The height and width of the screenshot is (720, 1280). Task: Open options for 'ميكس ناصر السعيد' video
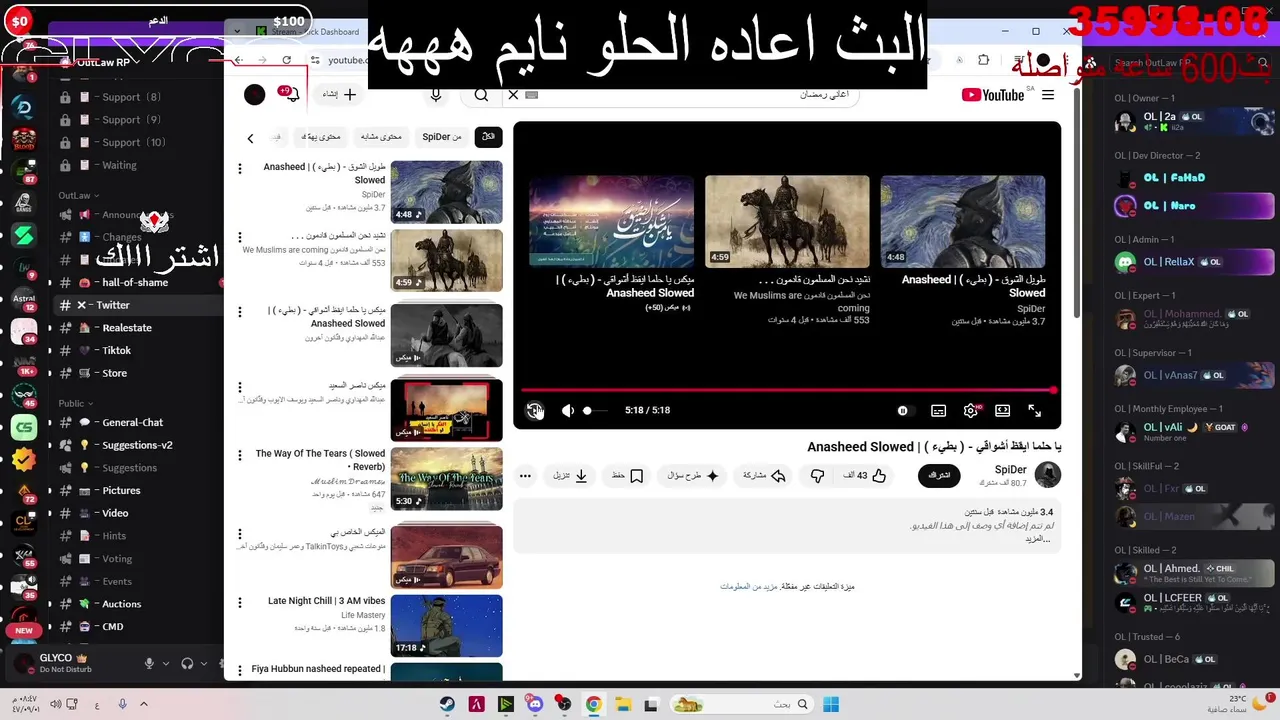coord(239,387)
